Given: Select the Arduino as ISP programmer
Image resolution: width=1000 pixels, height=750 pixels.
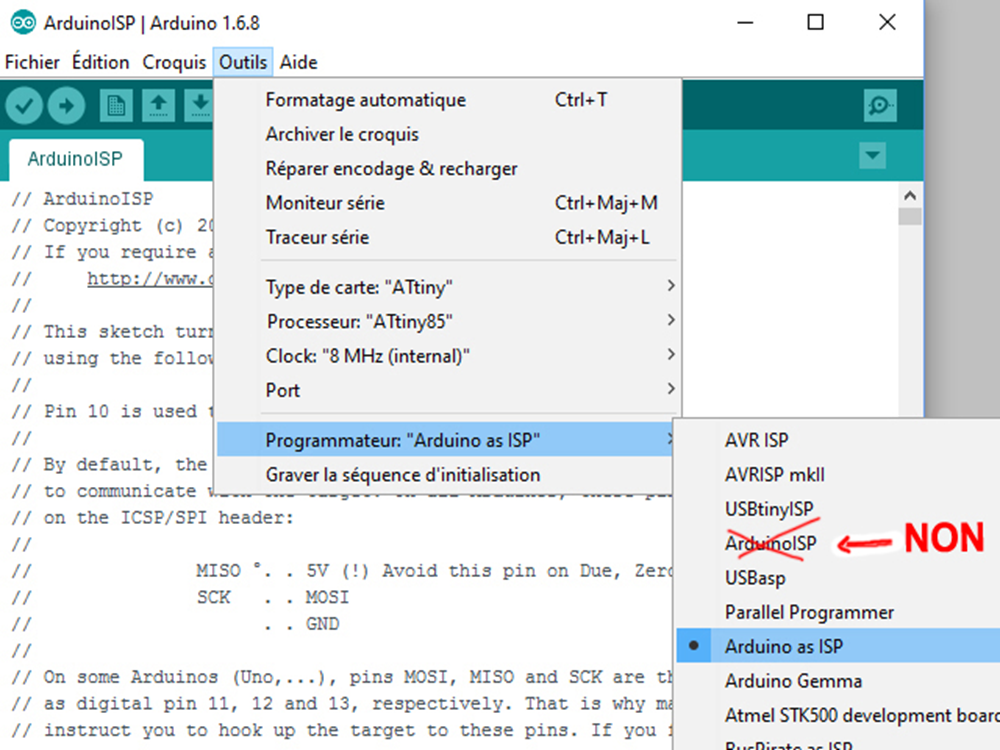Looking at the screenshot, I should point(838,645).
